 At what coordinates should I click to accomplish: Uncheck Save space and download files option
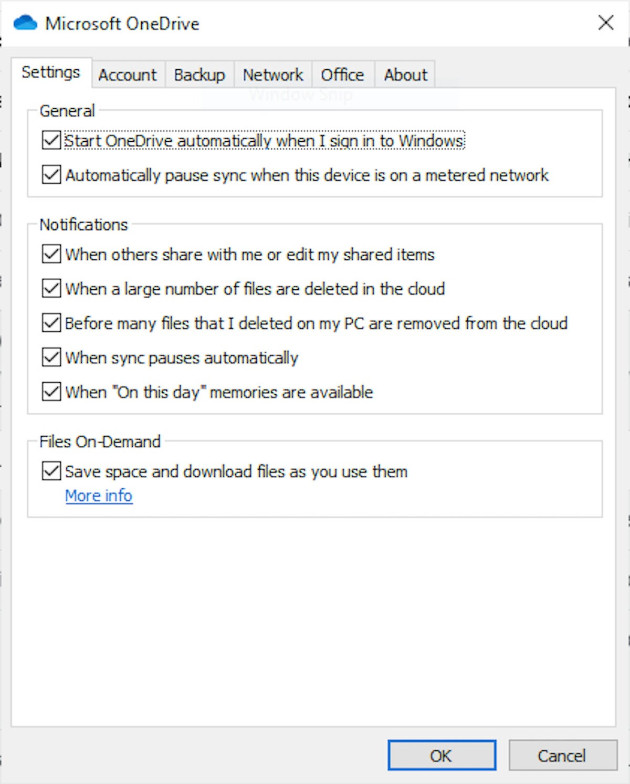pos(52,471)
